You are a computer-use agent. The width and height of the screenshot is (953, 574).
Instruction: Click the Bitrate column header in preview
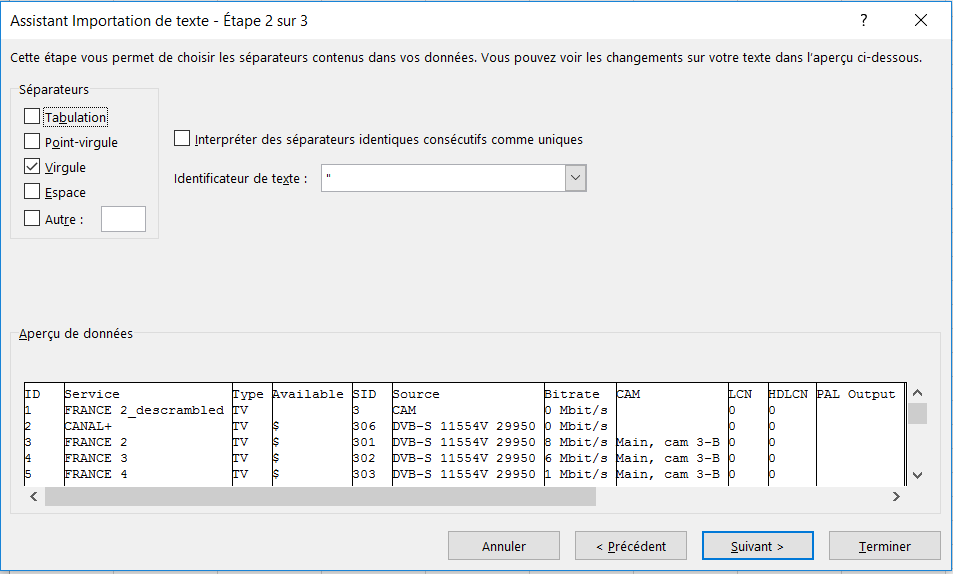572,394
